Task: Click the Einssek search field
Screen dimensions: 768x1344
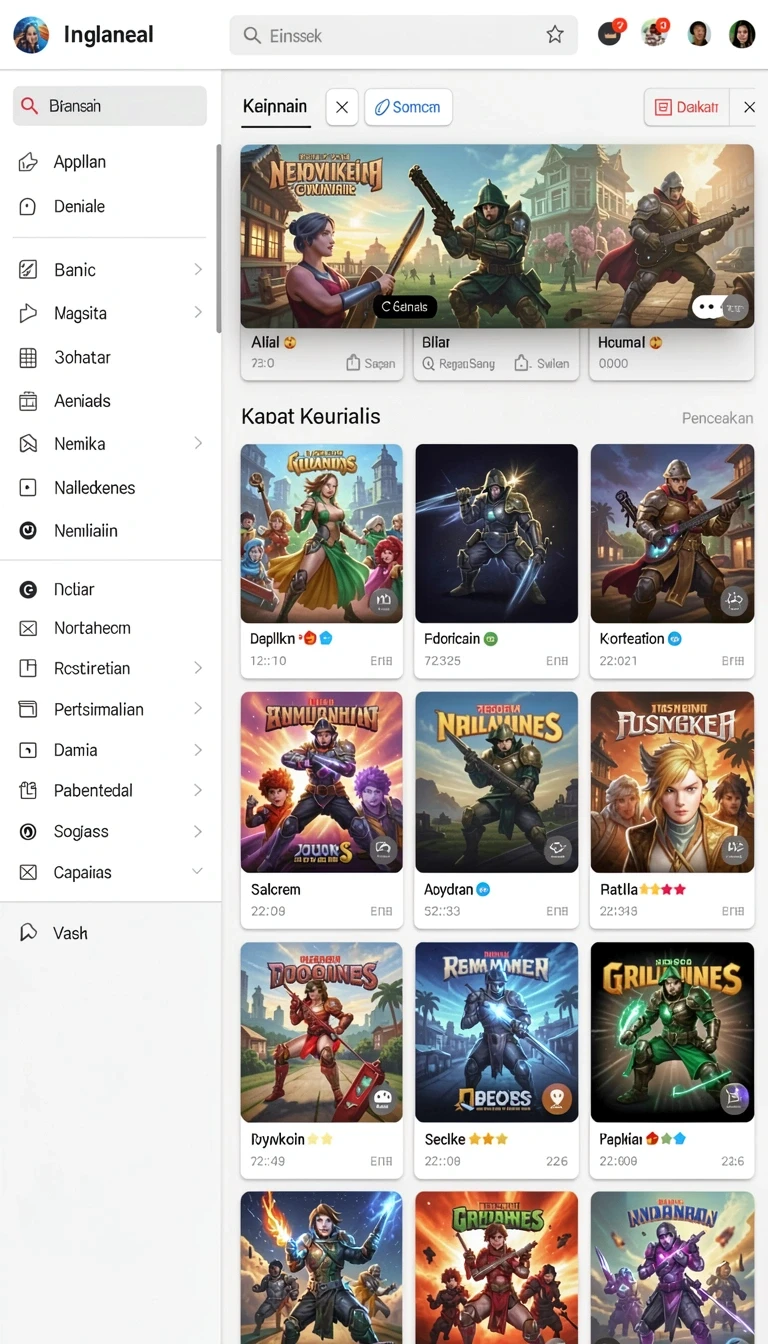Action: click(404, 35)
